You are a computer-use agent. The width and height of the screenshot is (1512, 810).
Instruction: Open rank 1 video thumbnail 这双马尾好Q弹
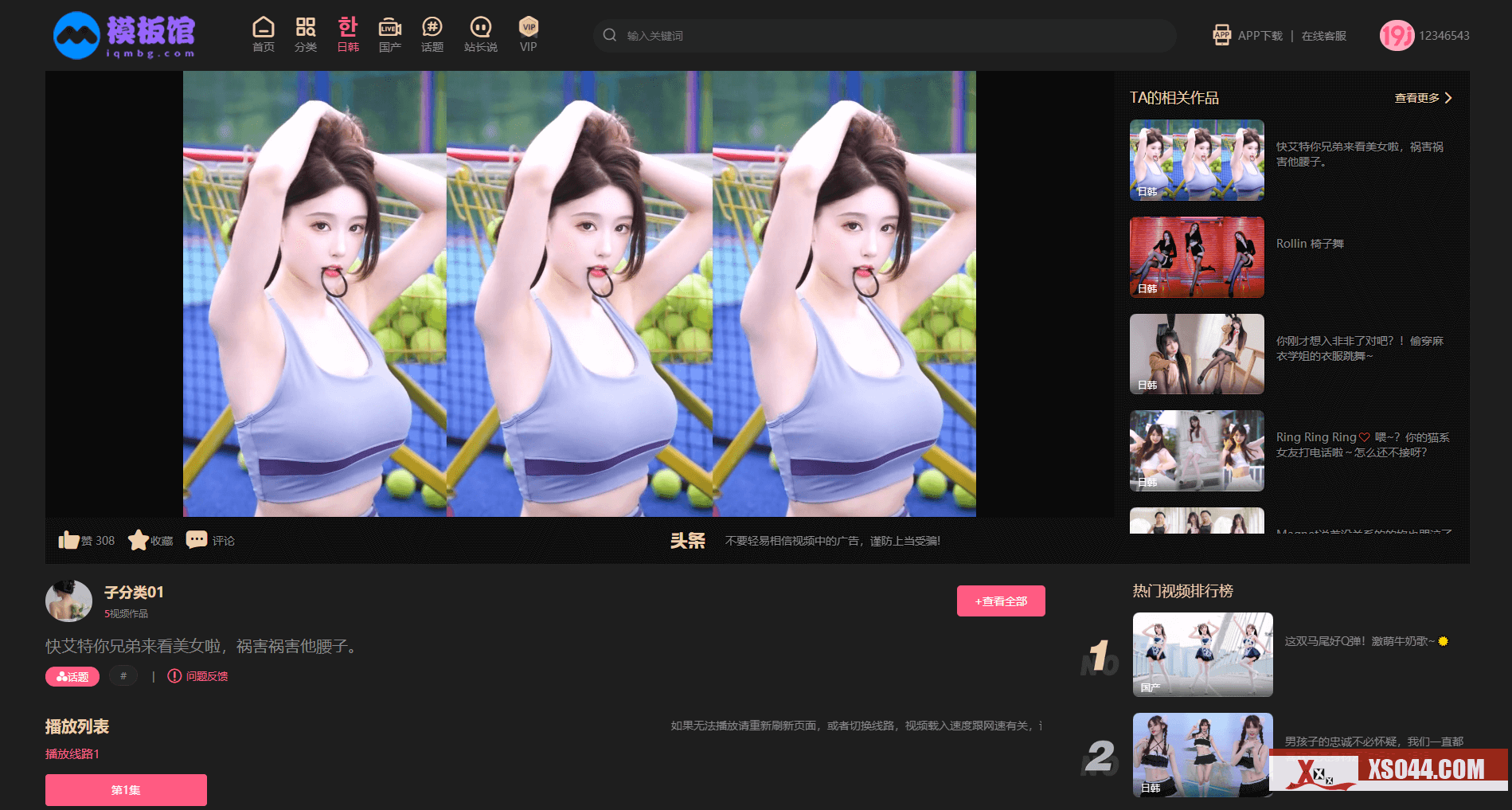tap(1203, 655)
